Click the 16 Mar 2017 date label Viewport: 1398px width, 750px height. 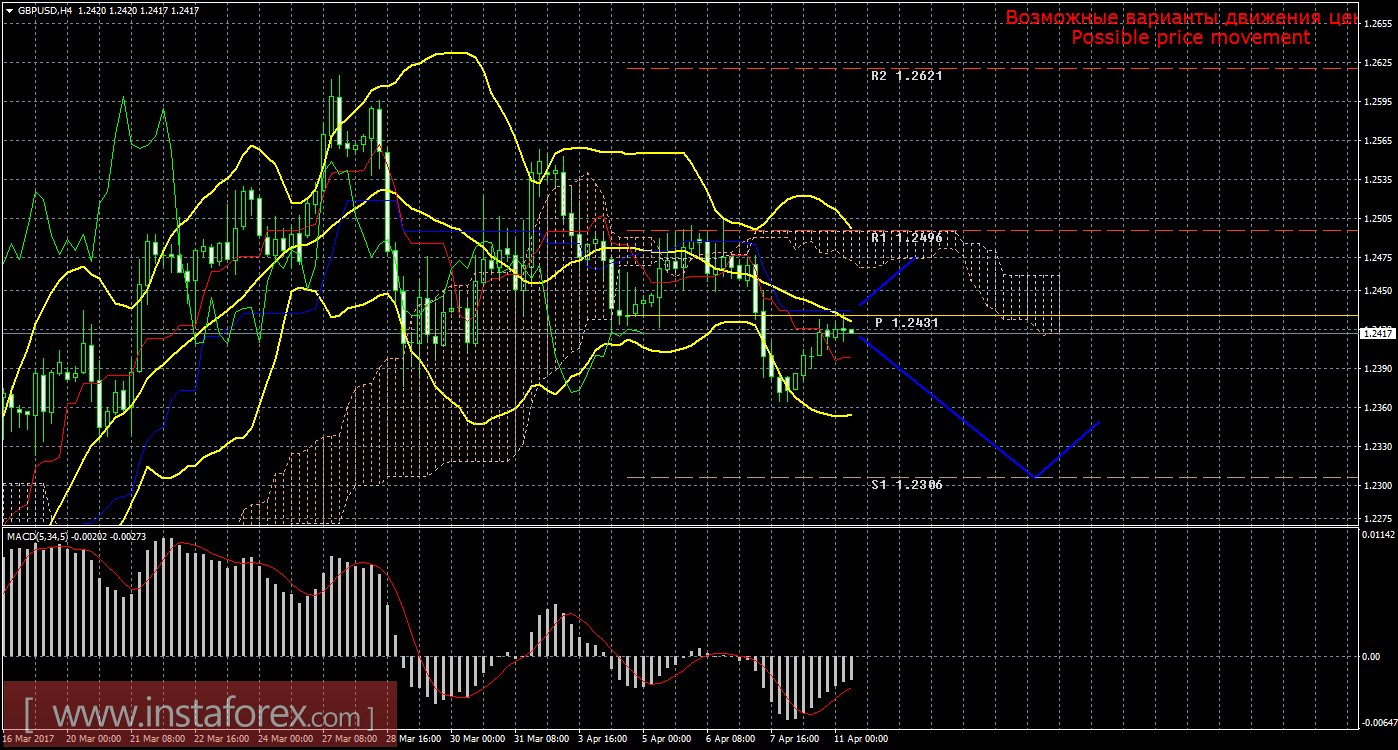(x=29, y=739)
